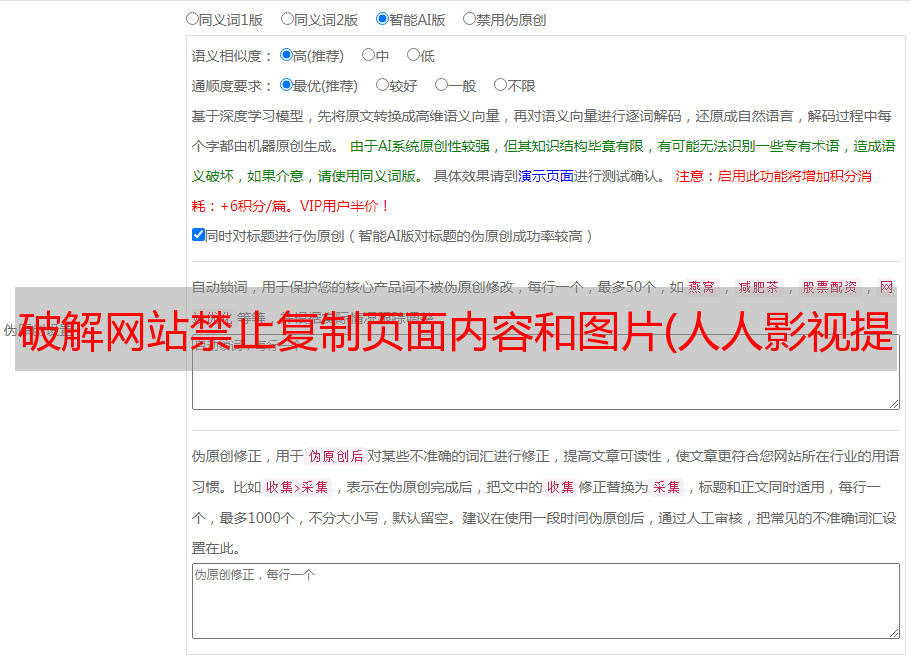911x658 pixels.
Task: Click the 收集>采集 example tag
Action: click(297, 487)
